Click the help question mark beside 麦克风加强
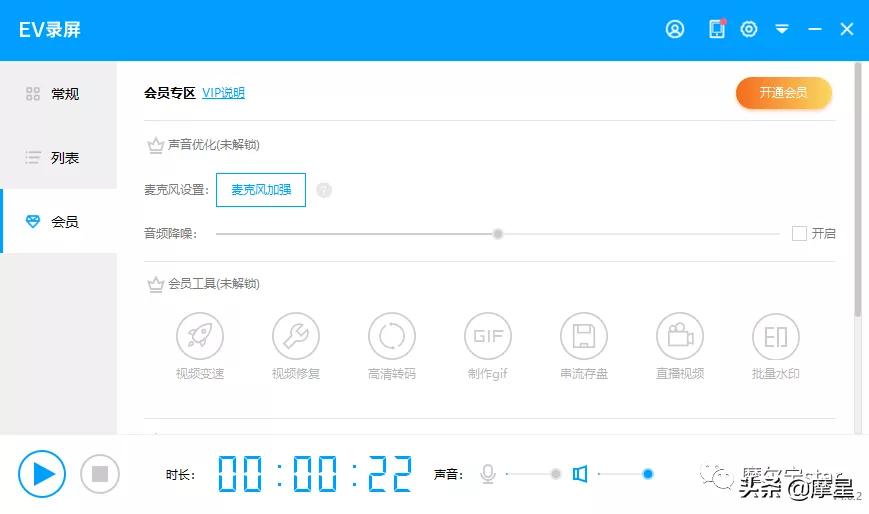869x514 pixels. pyautogui.click(x=324, y=190)
